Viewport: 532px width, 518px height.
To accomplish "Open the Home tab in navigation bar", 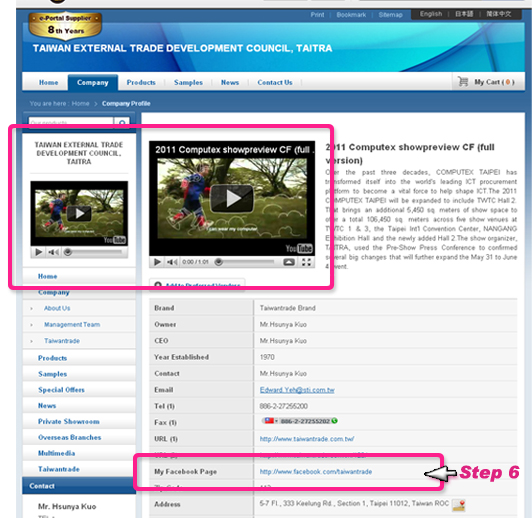I will 49,82.
